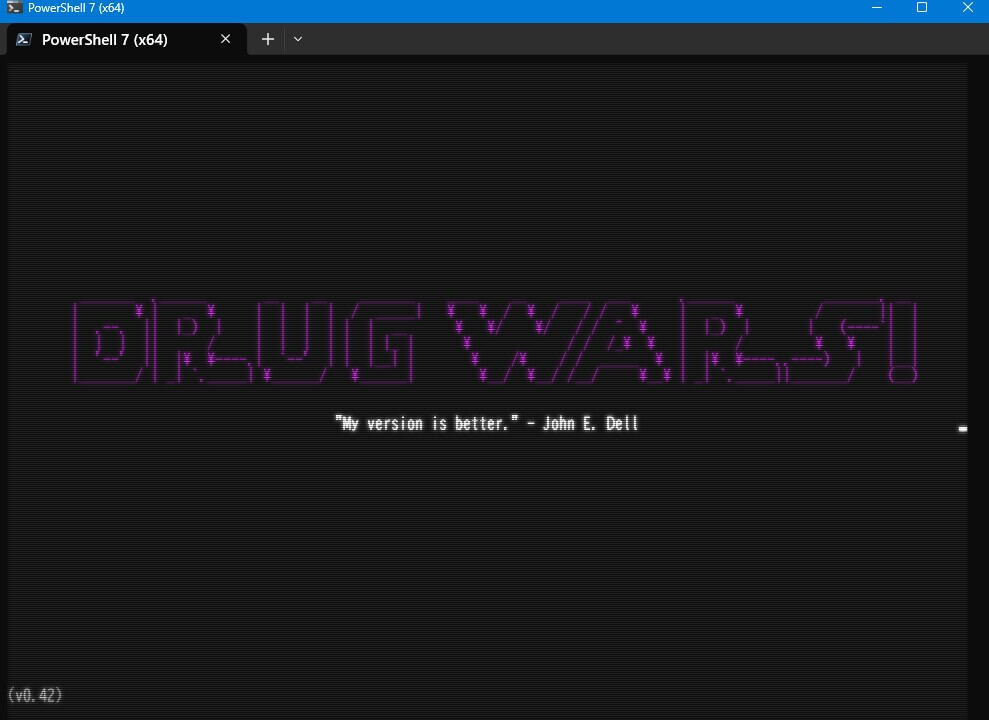Click the DRUG WARS! ASCII title

pyautogui.click(x=495, y=341)
